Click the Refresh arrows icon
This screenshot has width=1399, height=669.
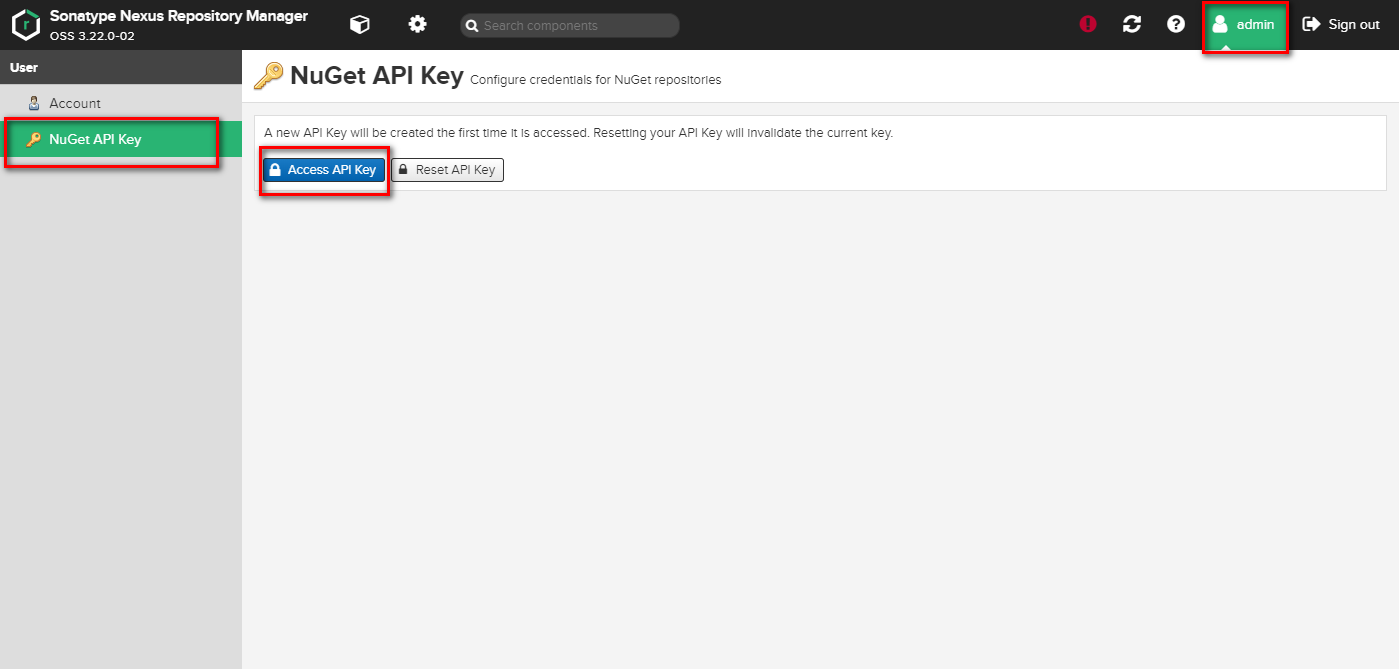pos(1132,24)
